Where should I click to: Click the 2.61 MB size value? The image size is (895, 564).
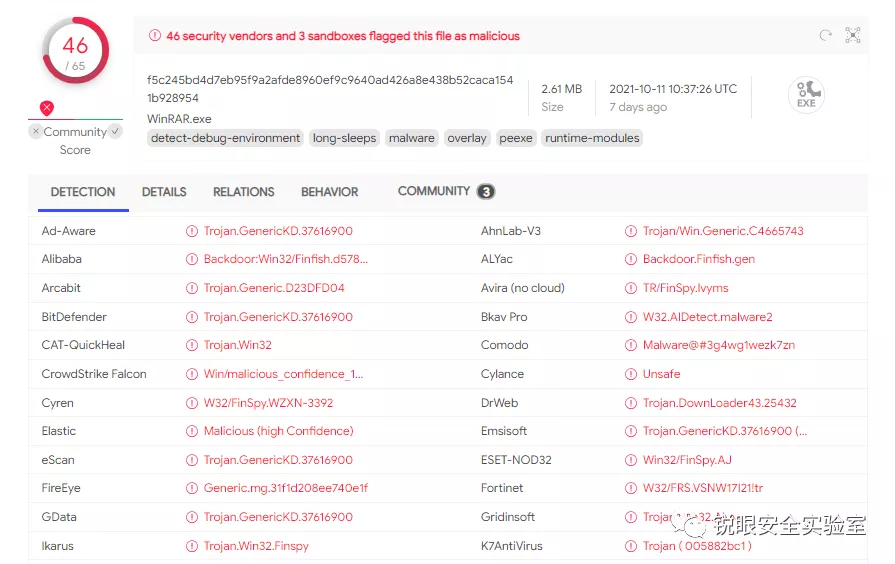coord(562,89)
